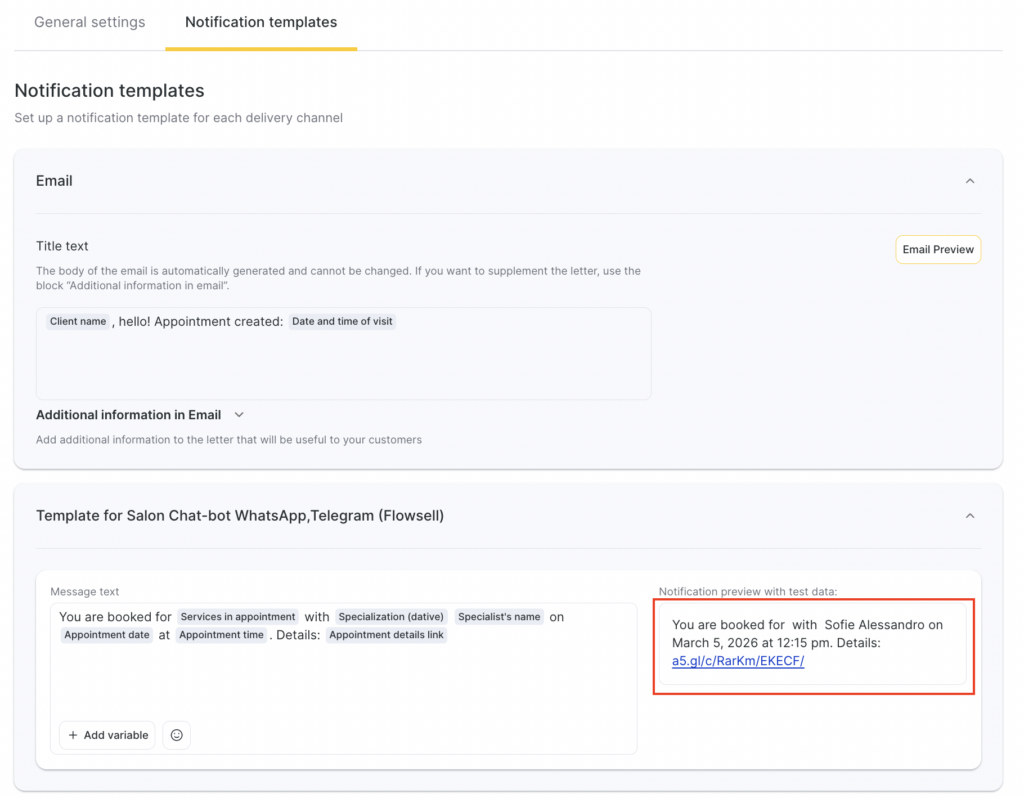The width and height of the screenshot is (1024, 798).
Task: Open the a5.gl appointment details link
Action: (x=738, y=661)
